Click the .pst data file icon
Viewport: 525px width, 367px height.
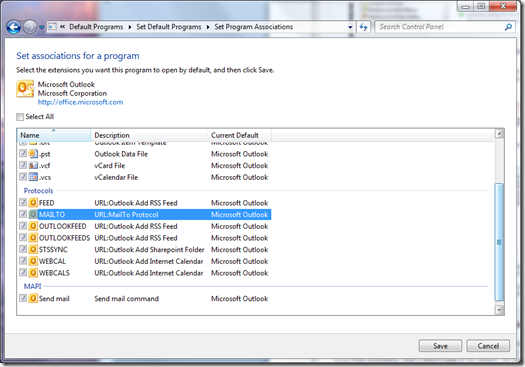point(33,154)
